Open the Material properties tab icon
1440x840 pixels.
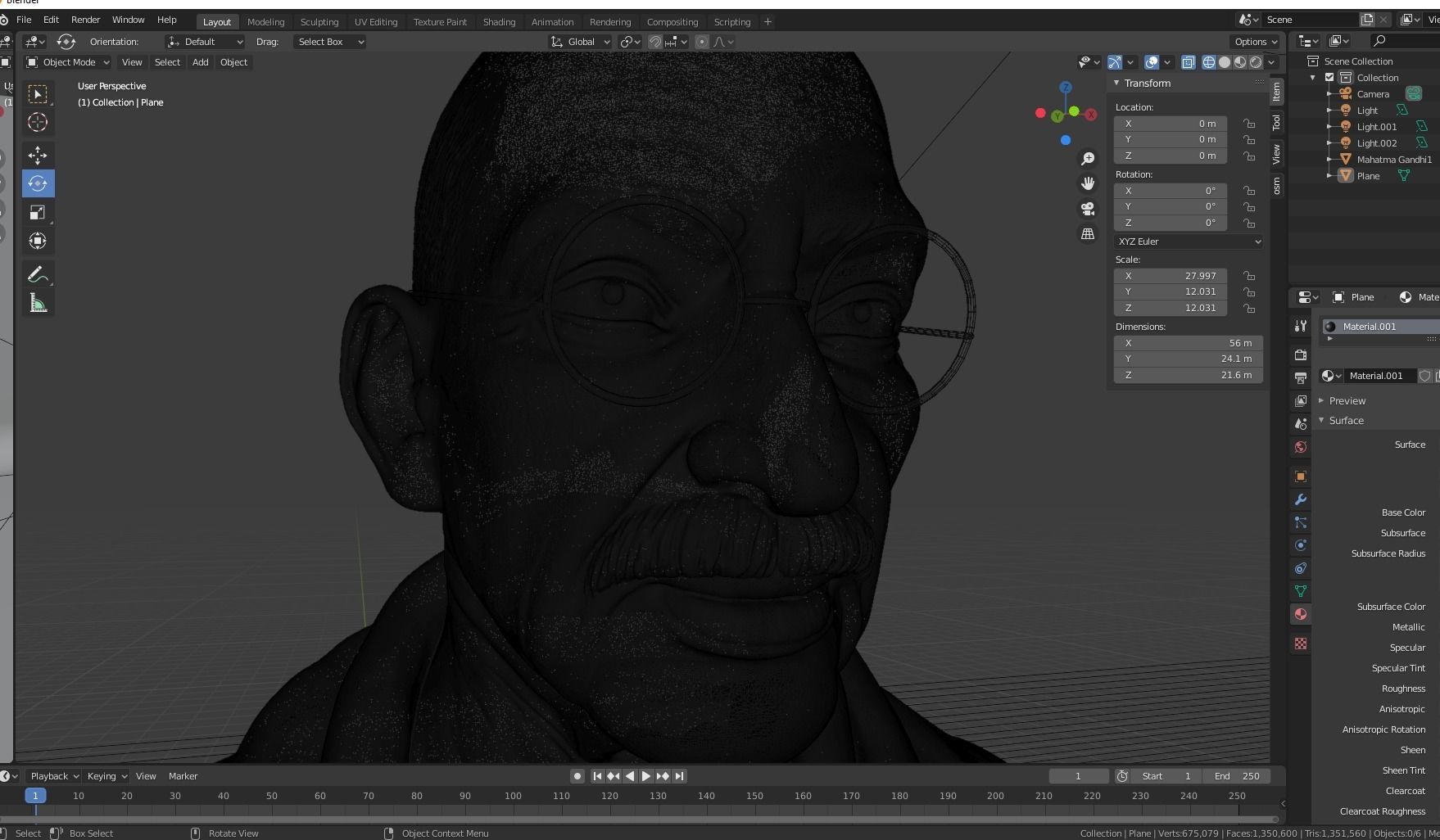click(x=1300, y=615)
